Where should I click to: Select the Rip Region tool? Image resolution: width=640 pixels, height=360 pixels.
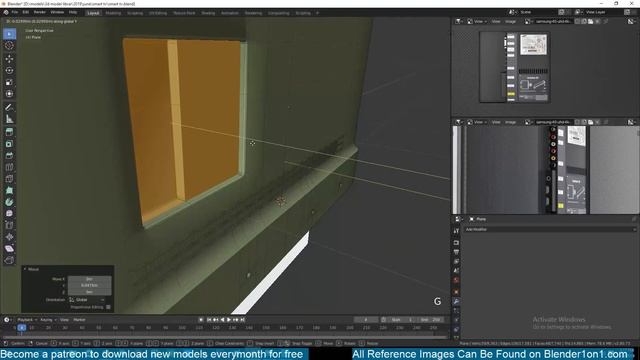coord(9,260)
